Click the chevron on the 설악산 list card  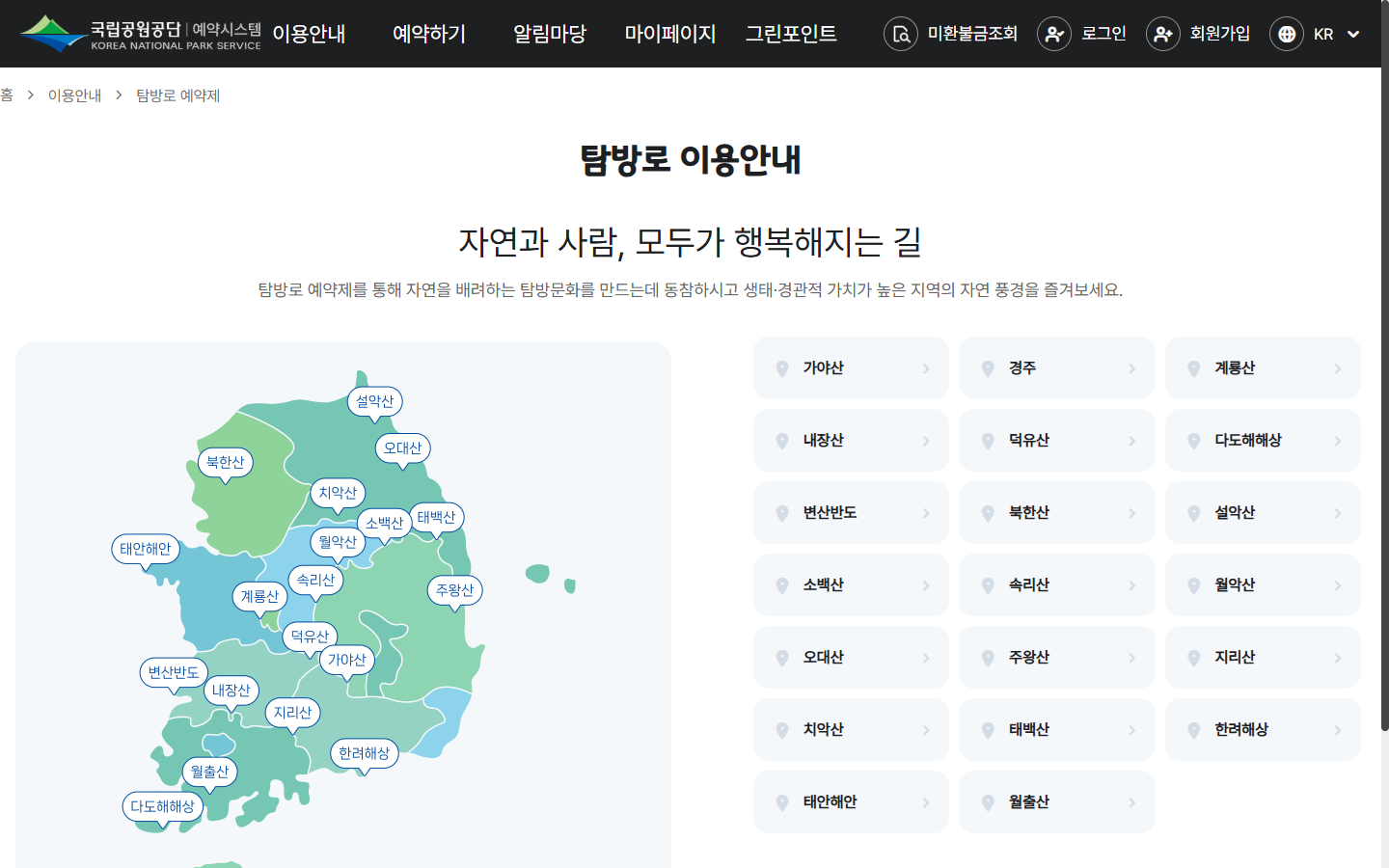[1337, 513]
